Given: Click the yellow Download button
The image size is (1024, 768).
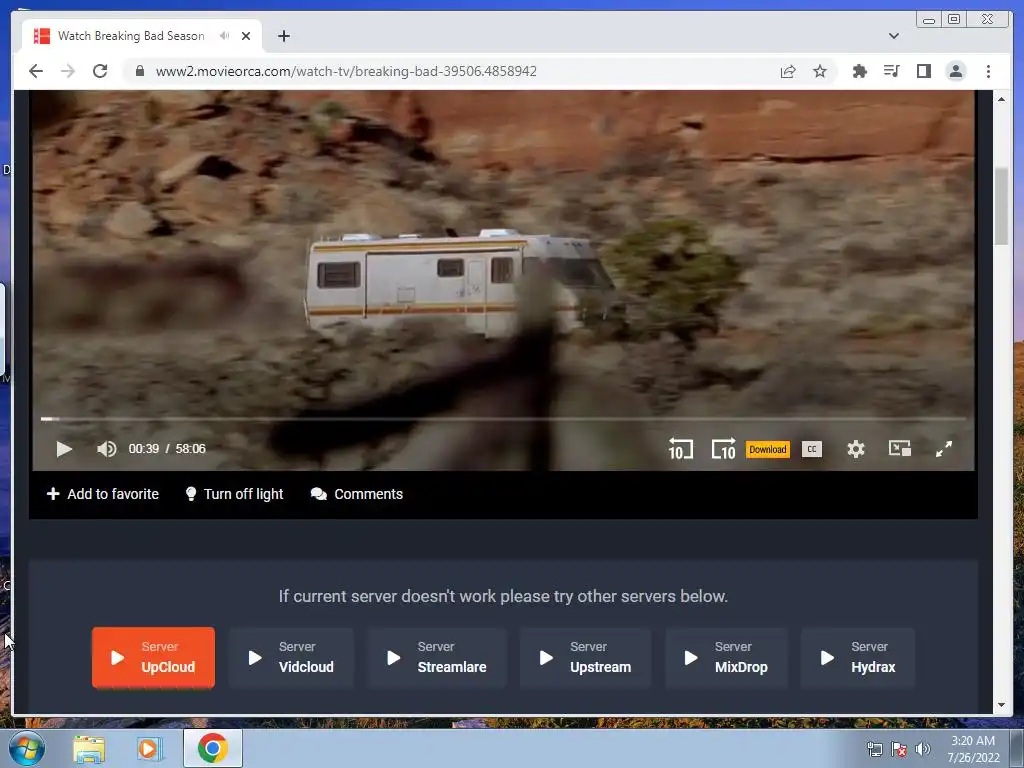Looking at the screenshot, I should click(x=767, y=449).
